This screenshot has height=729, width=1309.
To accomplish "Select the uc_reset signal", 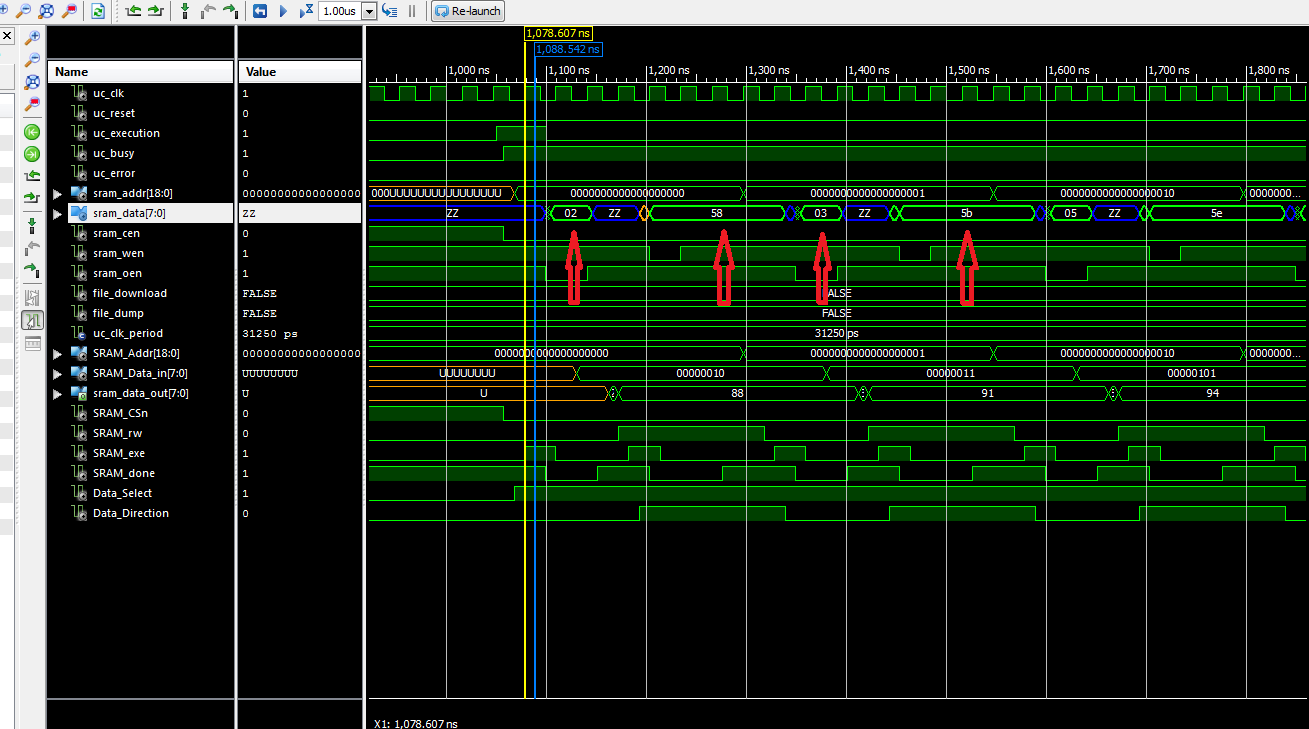I will [113, 113].
